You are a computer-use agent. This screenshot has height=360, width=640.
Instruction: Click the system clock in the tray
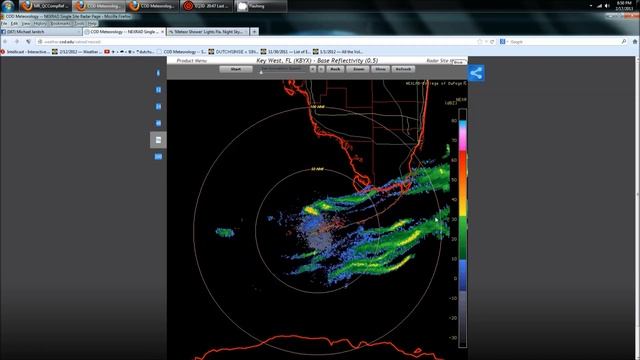pyautogui.click(x=624, y=6)
